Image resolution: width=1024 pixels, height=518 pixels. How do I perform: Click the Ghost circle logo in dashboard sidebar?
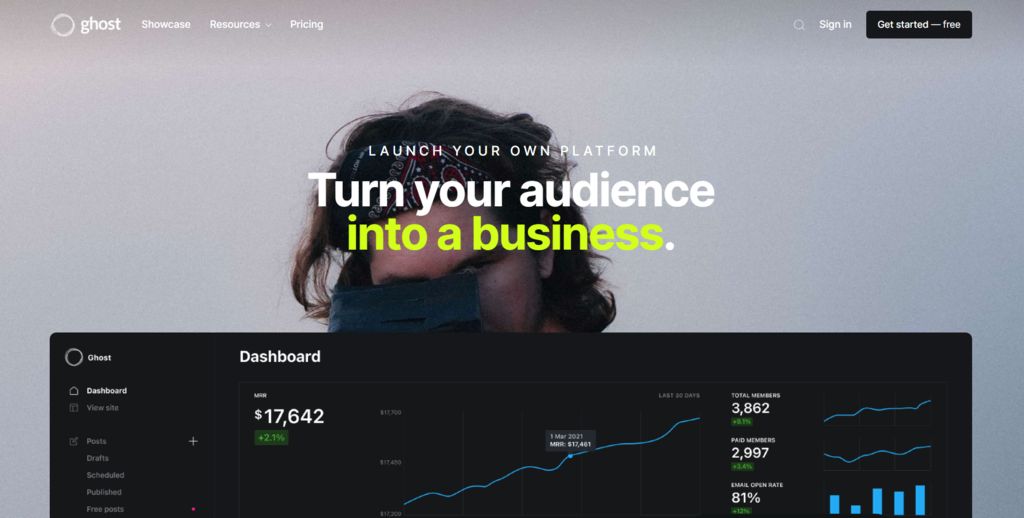(x=74, y=357)
